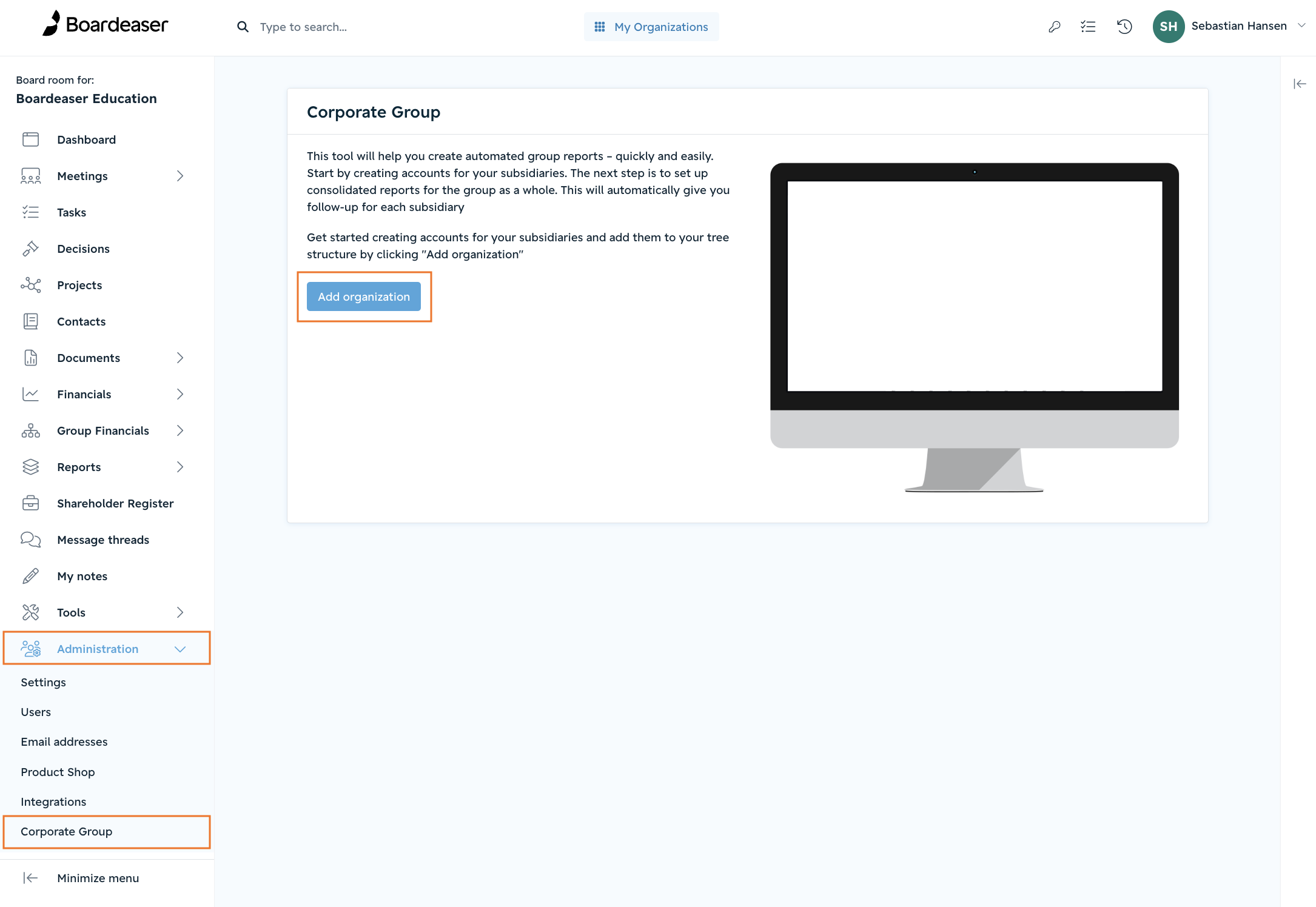Open Integrations under Administration
1316x907 pixels.
click(53, 802)
